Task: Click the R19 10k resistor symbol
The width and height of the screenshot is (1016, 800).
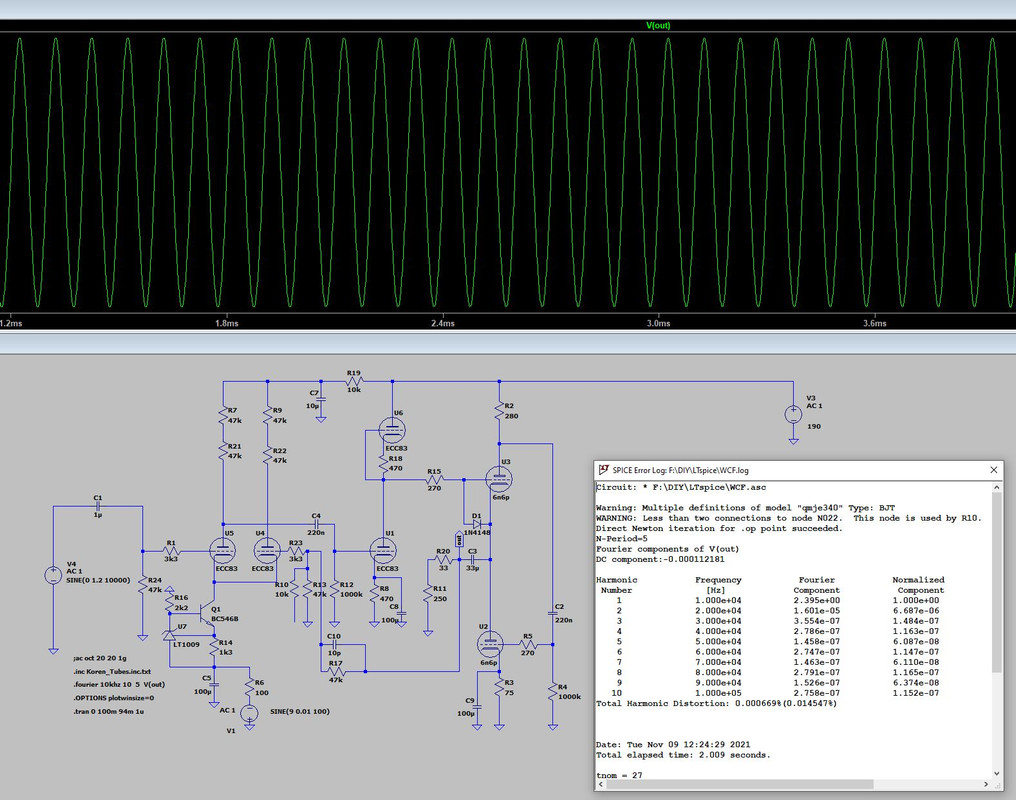Action: (x=354, y=382)
